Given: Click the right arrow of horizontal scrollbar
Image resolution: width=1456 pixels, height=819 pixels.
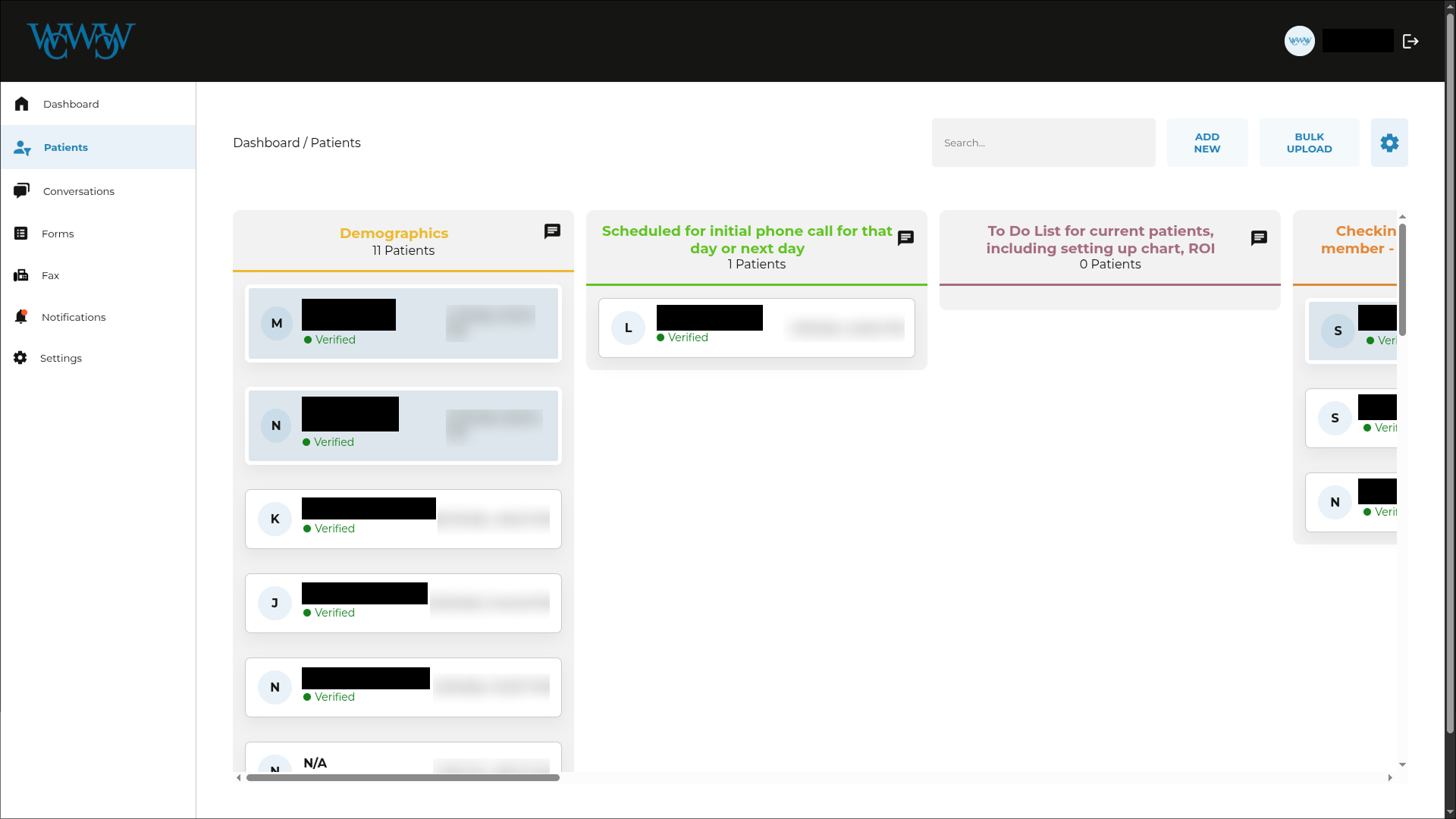Looking at the screenshot, I should click(x=1389, y=777).
